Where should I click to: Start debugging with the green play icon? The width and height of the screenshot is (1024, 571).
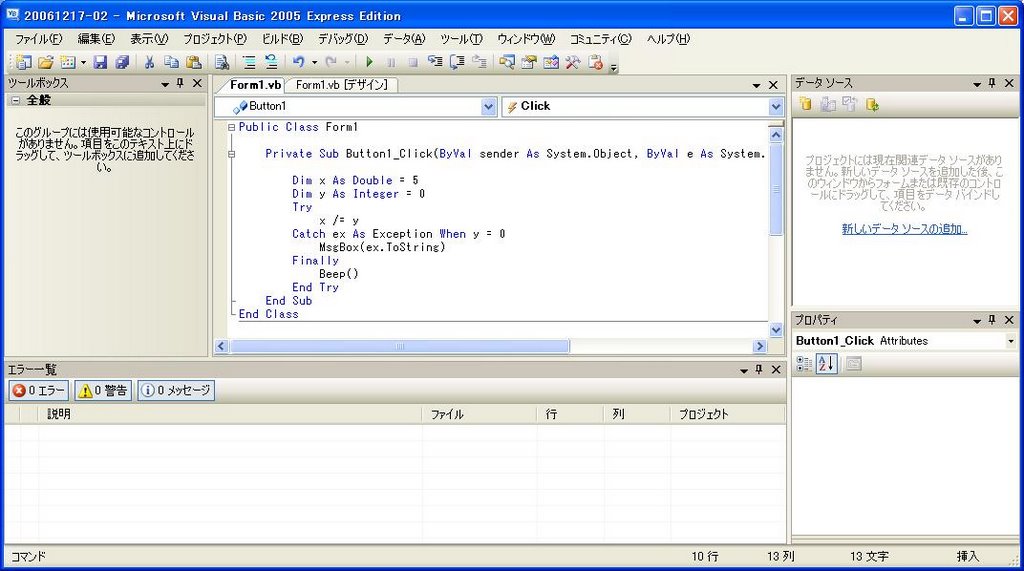pos(370,62)
